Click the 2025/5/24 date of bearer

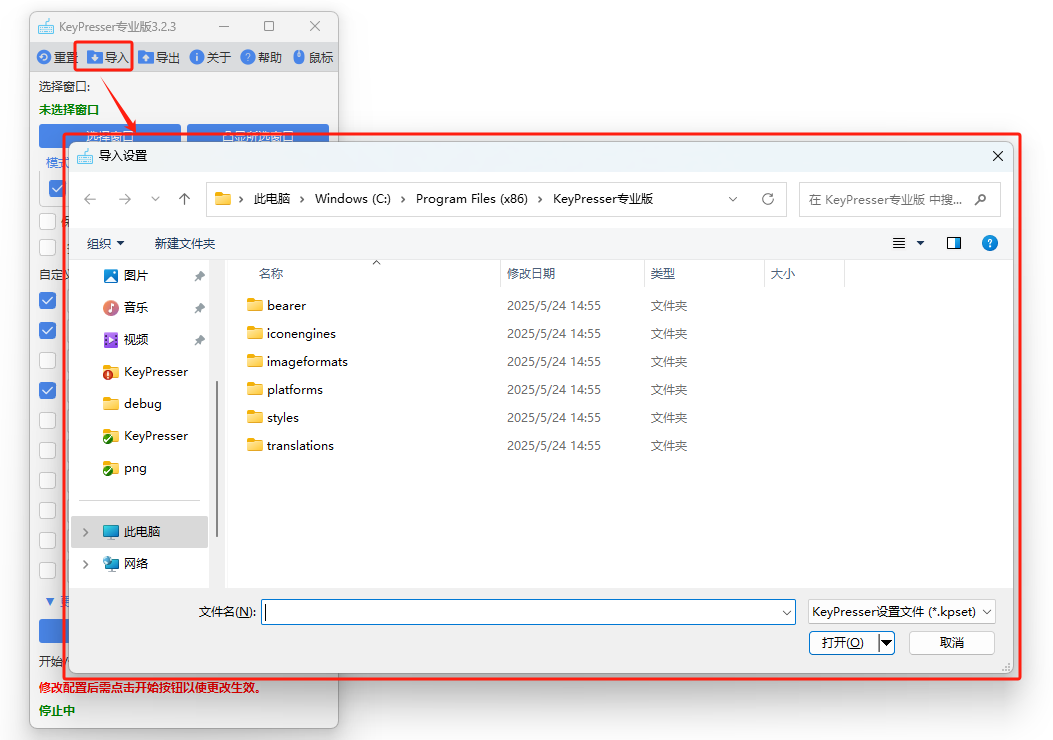553,306
